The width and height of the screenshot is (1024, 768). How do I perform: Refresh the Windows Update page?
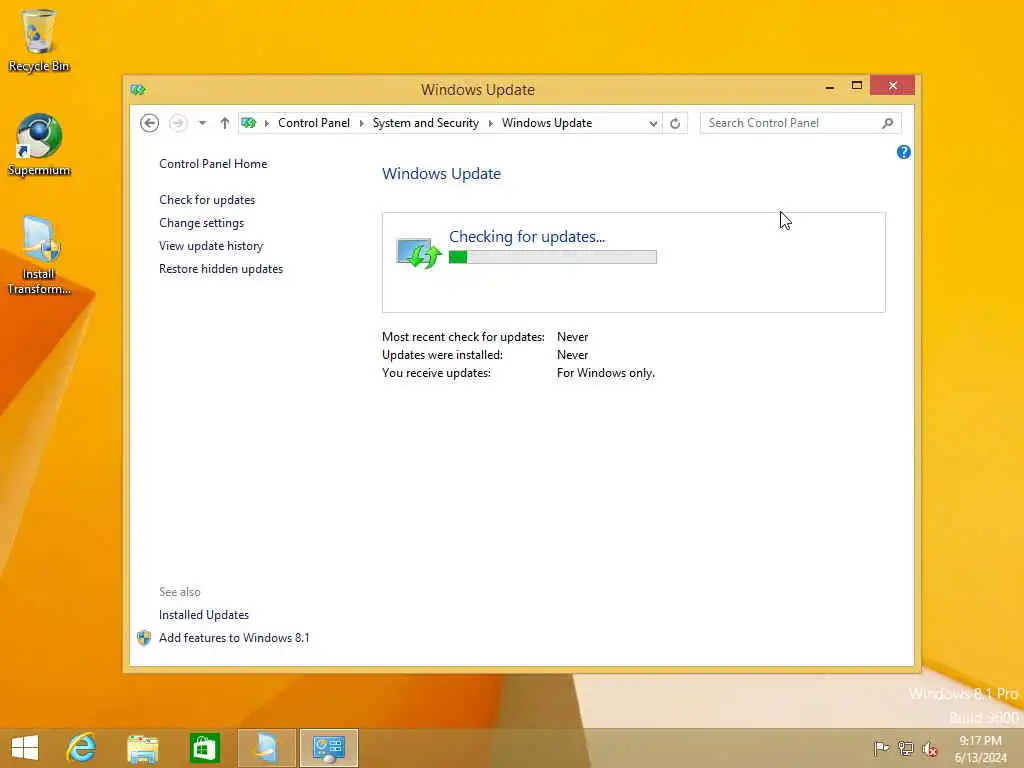point(675,123)
